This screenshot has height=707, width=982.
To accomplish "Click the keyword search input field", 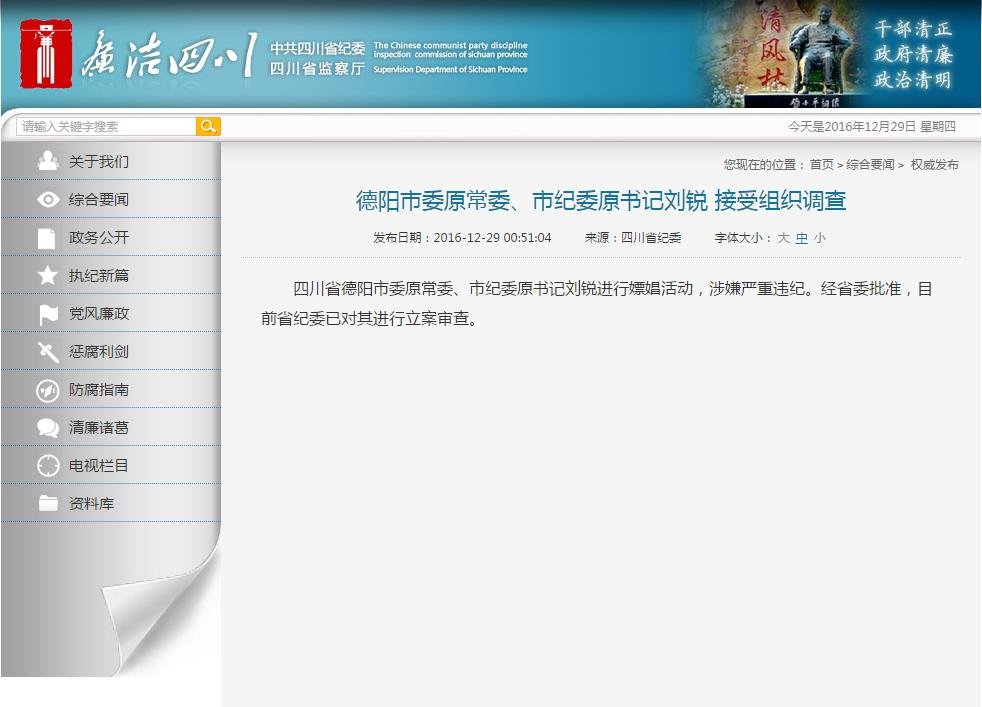I will coord(106,126).
